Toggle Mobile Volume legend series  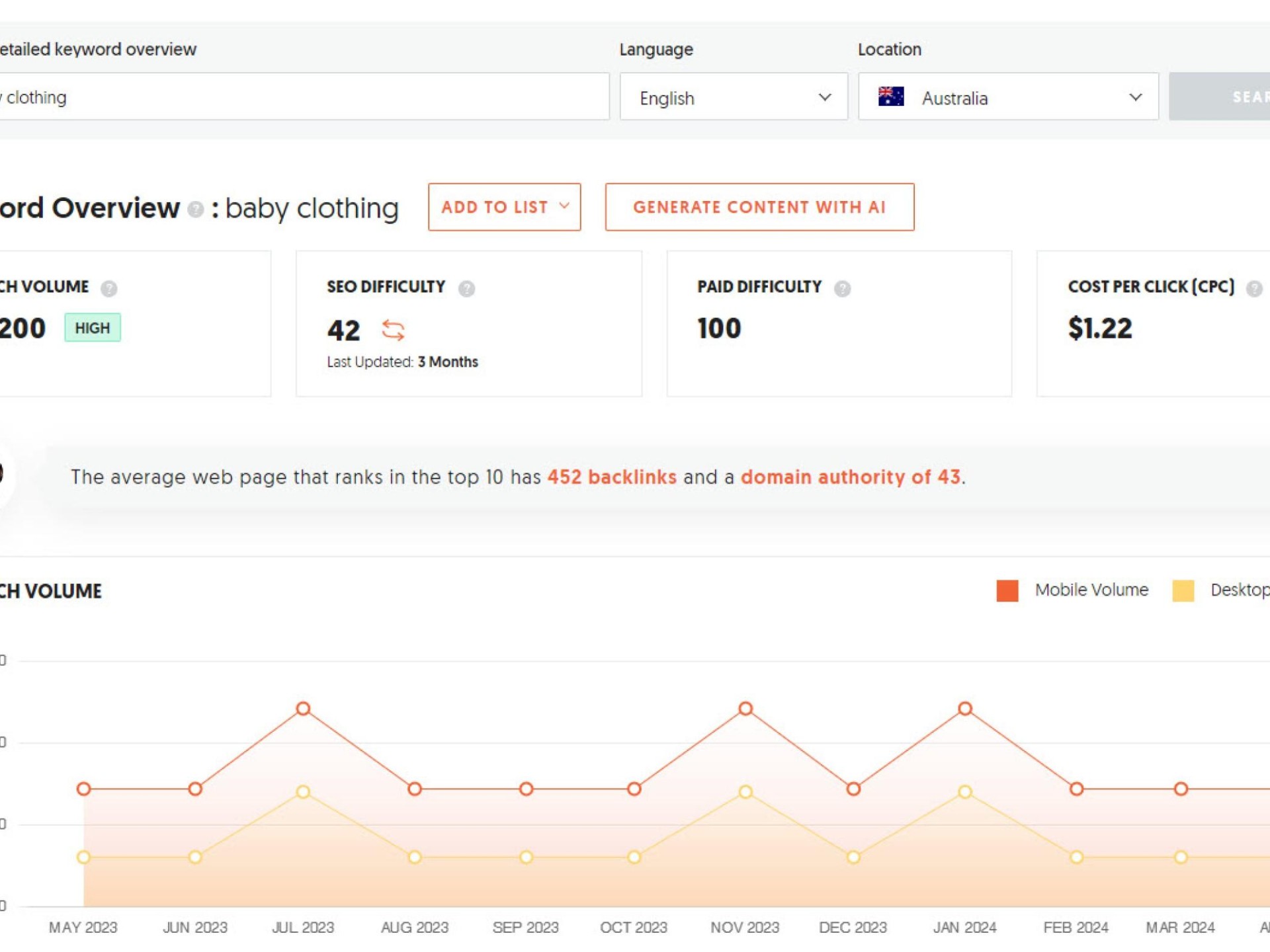(1091, 590)
